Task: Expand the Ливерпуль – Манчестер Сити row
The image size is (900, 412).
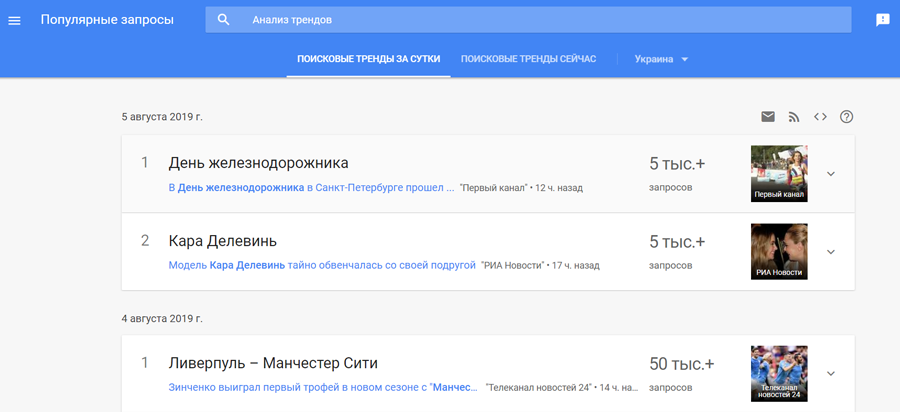Action: (831, 374)
